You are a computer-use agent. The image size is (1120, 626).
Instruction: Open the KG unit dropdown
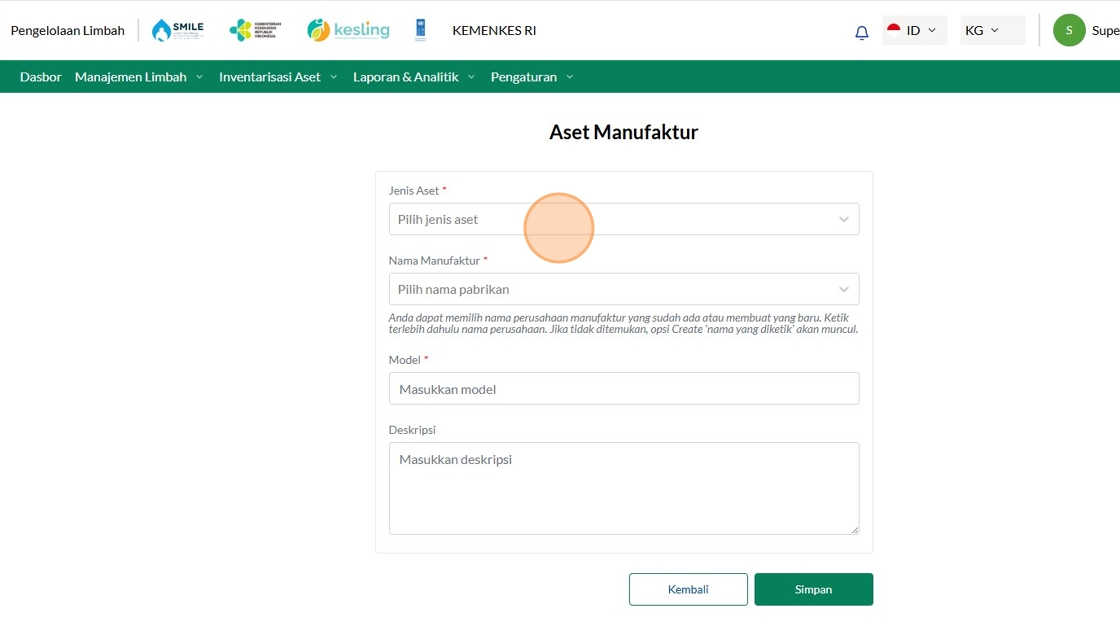tap(992, 30)
